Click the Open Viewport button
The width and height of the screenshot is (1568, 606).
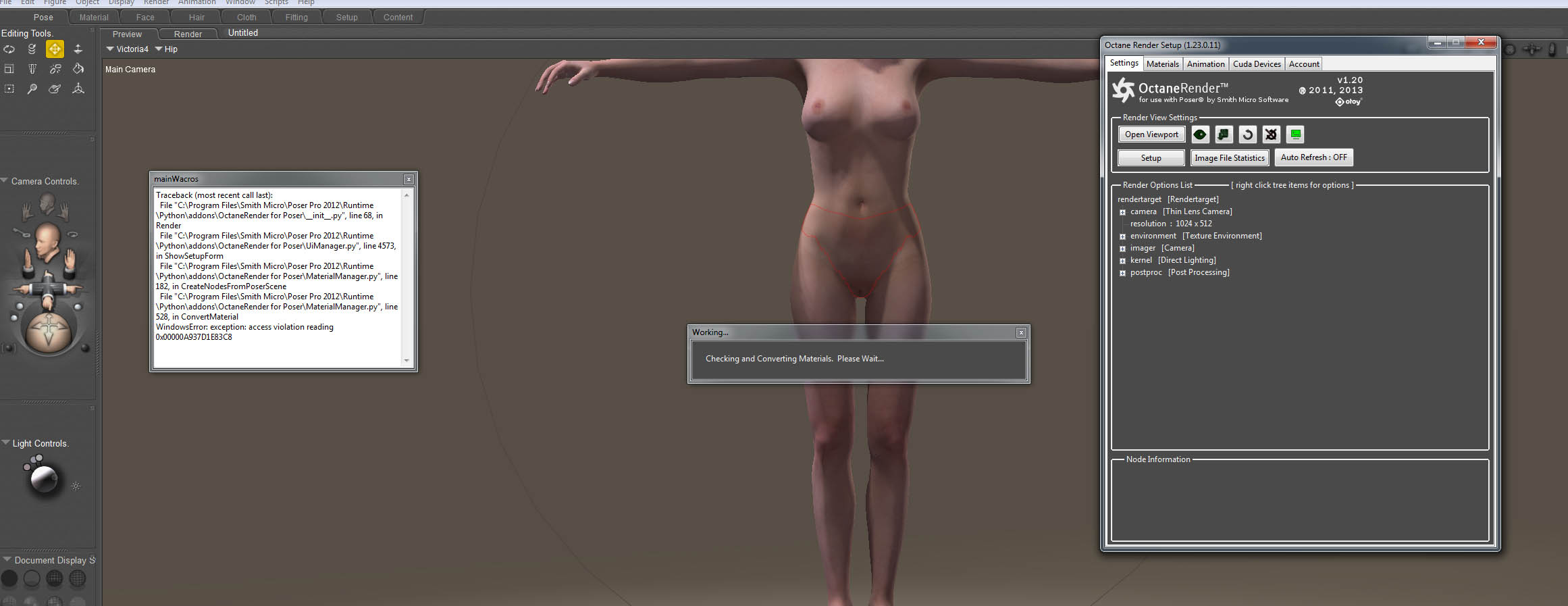[x=1151, y=134]
